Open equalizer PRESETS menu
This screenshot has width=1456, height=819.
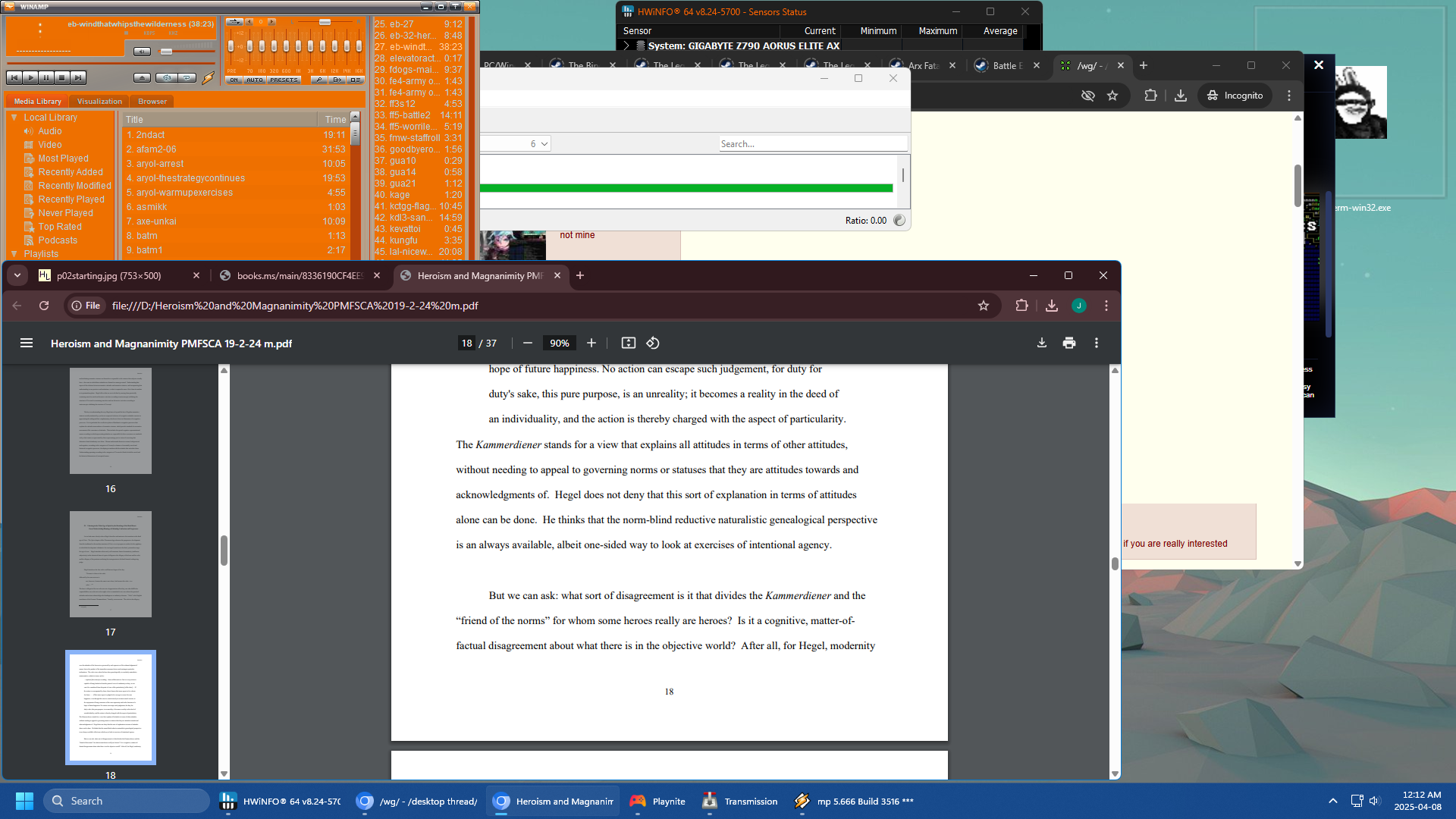tap(284, 80)
